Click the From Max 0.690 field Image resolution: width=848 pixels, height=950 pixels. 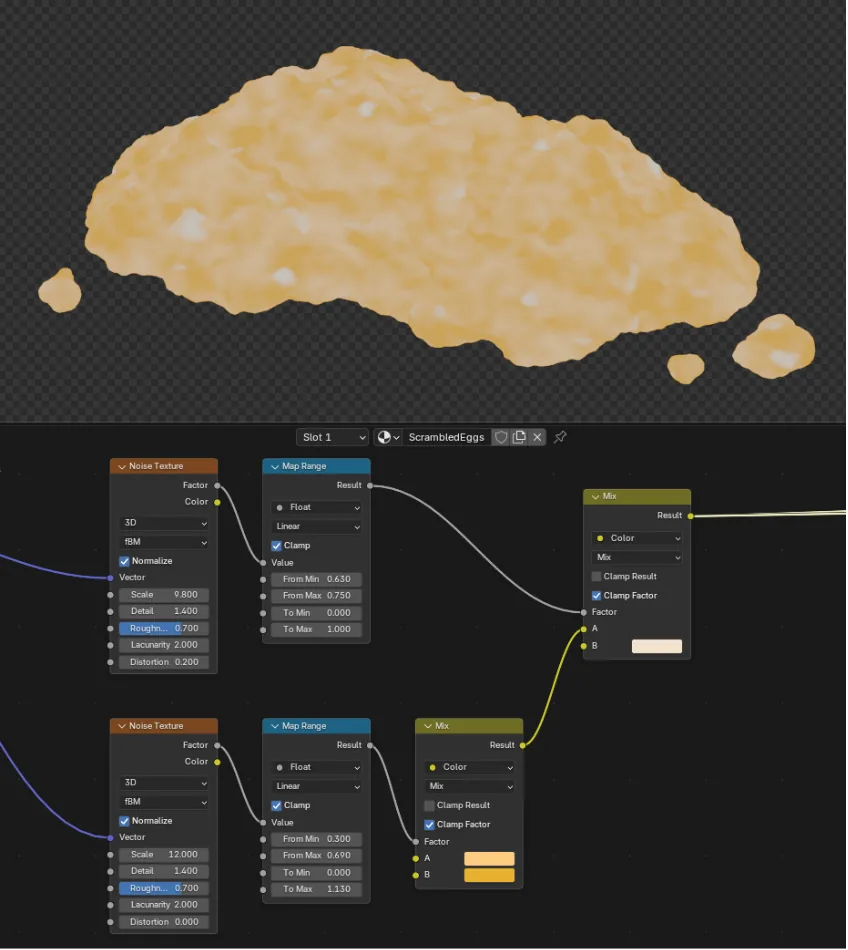tap(317, 856)
